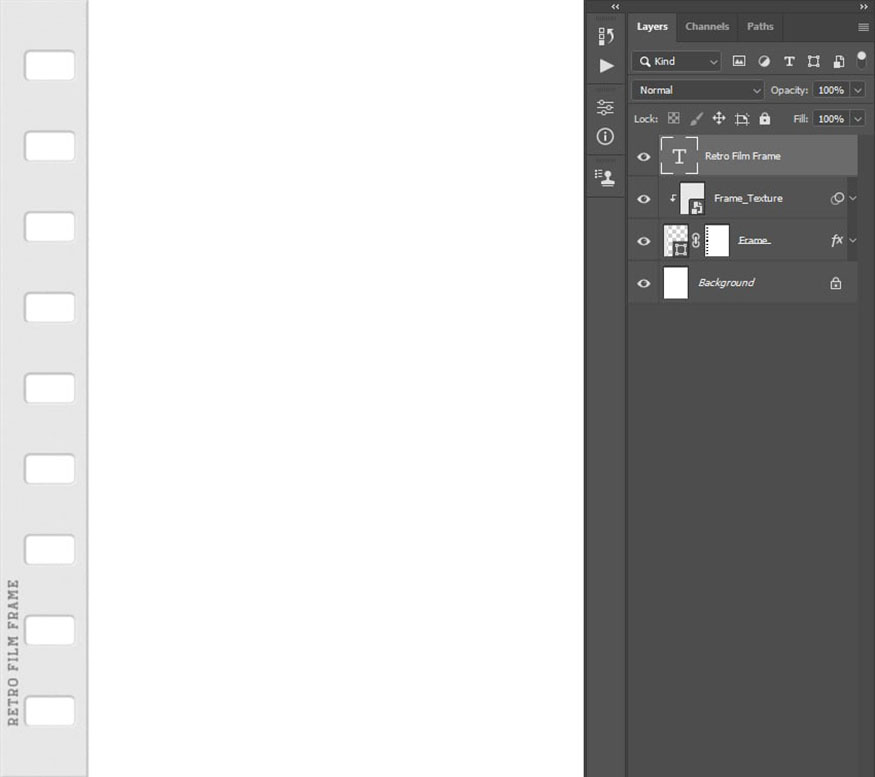Filter layers by adjustment layers icon
Viewport: 875px width, 777px height.
[x=764, y=61]
